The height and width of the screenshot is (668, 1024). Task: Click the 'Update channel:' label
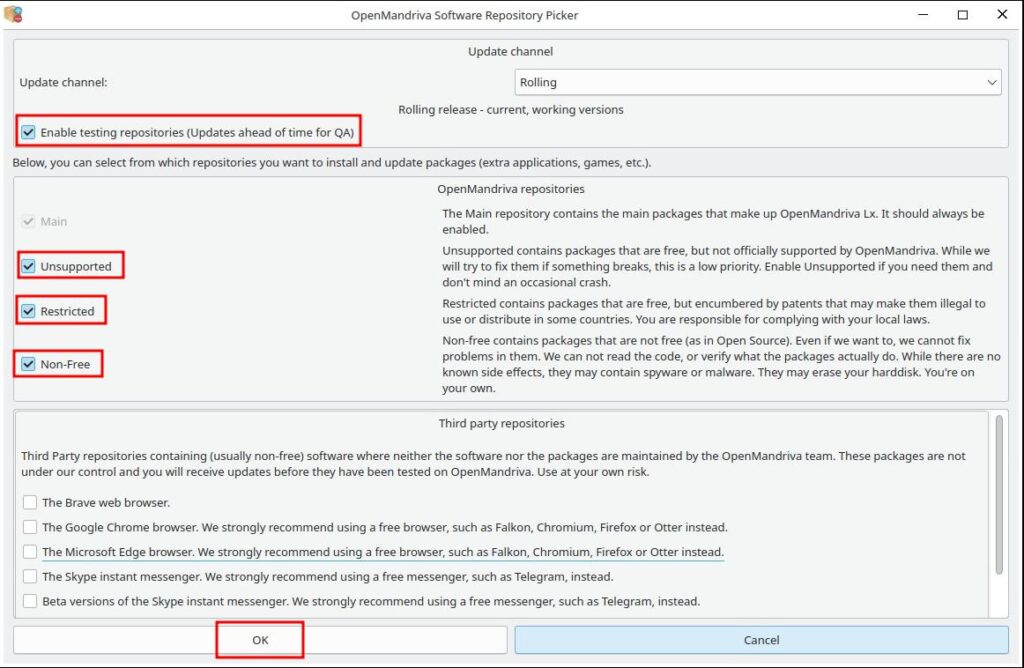pyautogui.click(x=63, y=82)
